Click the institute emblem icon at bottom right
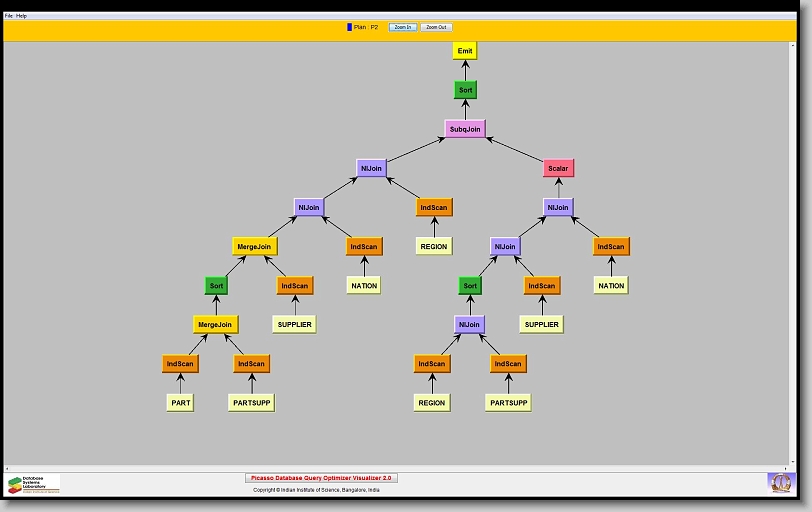The height and width of the screenshot is (512, 812). (x=779, y=483)
